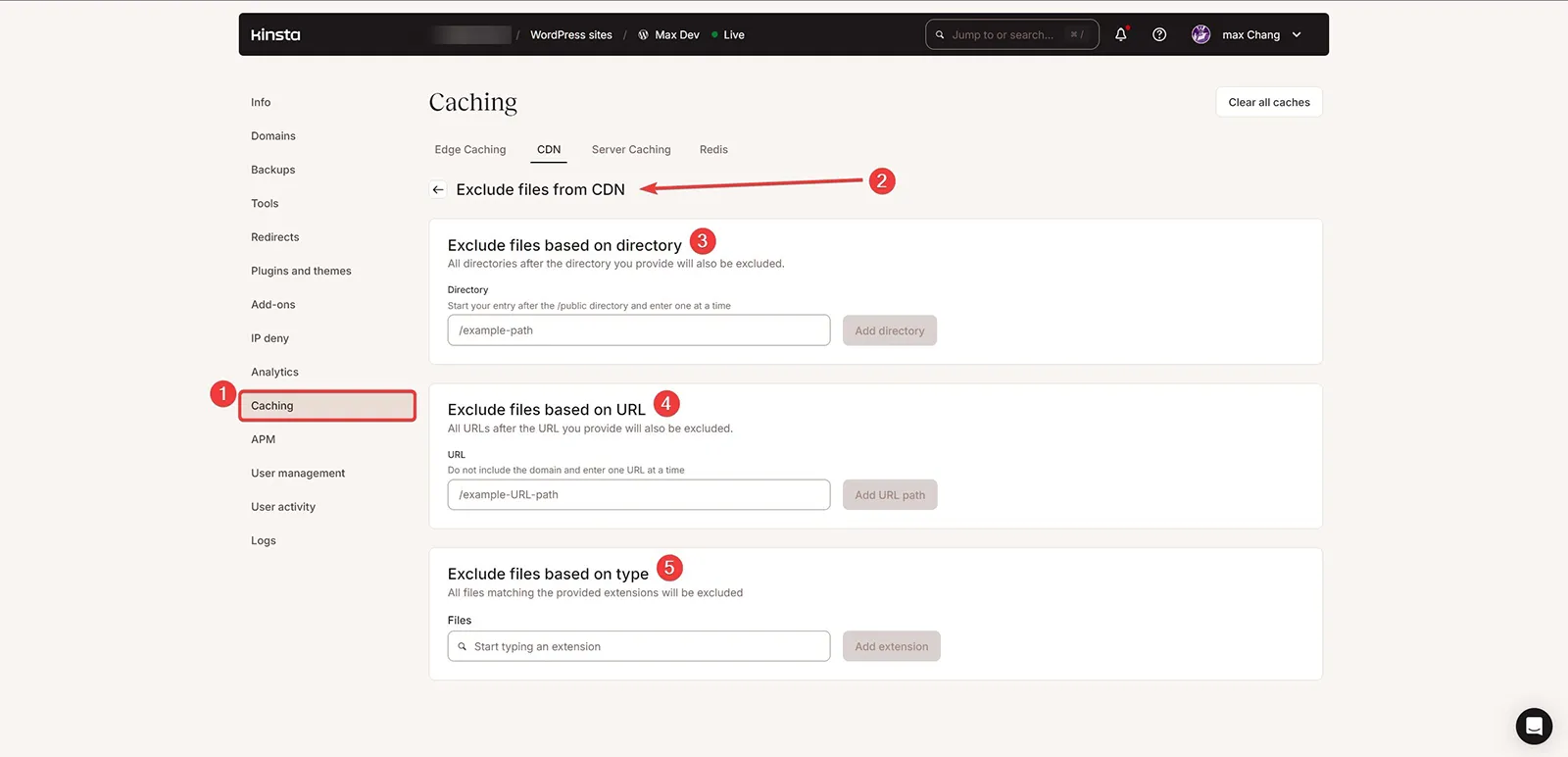Screen dimensions: 1568x757
Task: Click the max Chang username text
Action: tap(1251, 34)
